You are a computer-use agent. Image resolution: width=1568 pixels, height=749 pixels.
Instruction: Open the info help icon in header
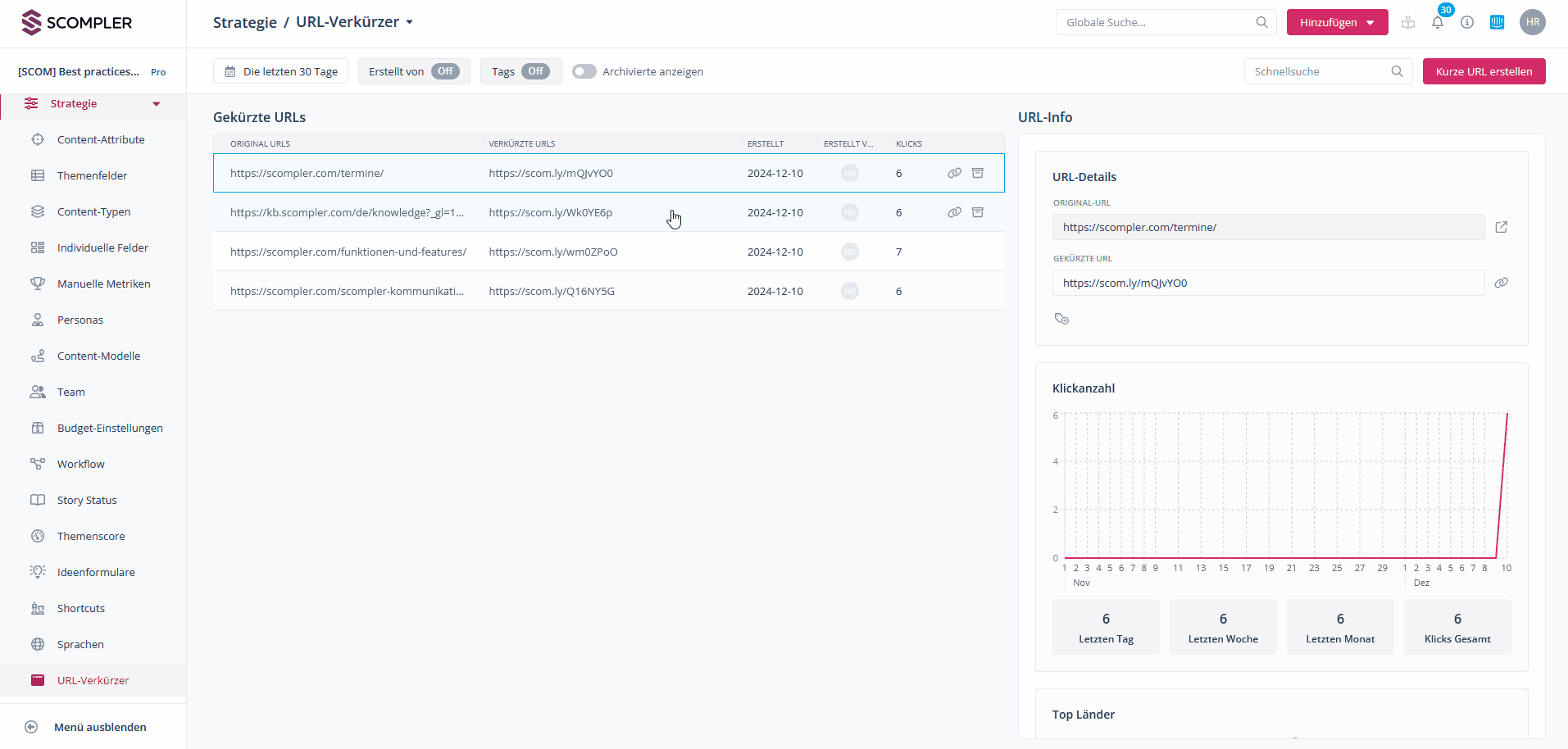[x=1467, y=23]
